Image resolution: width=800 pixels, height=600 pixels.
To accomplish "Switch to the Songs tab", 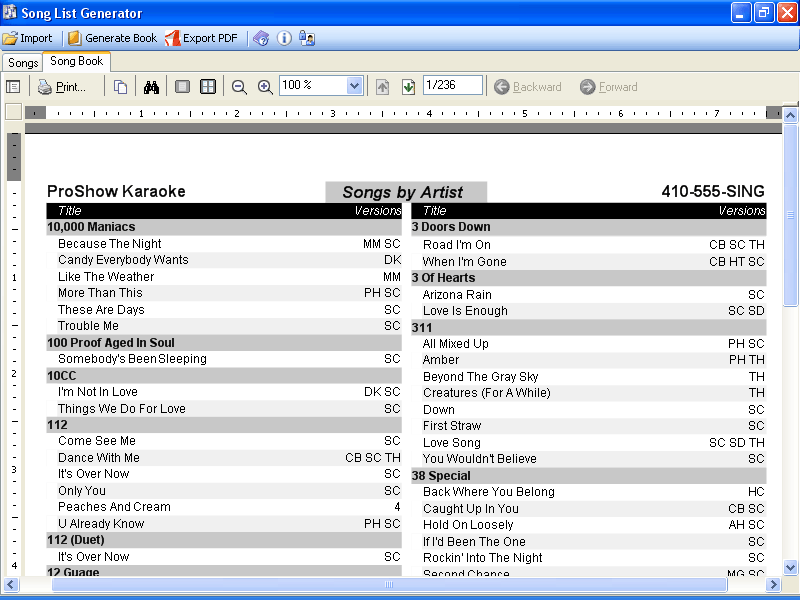I will click(x=23, y=63).
